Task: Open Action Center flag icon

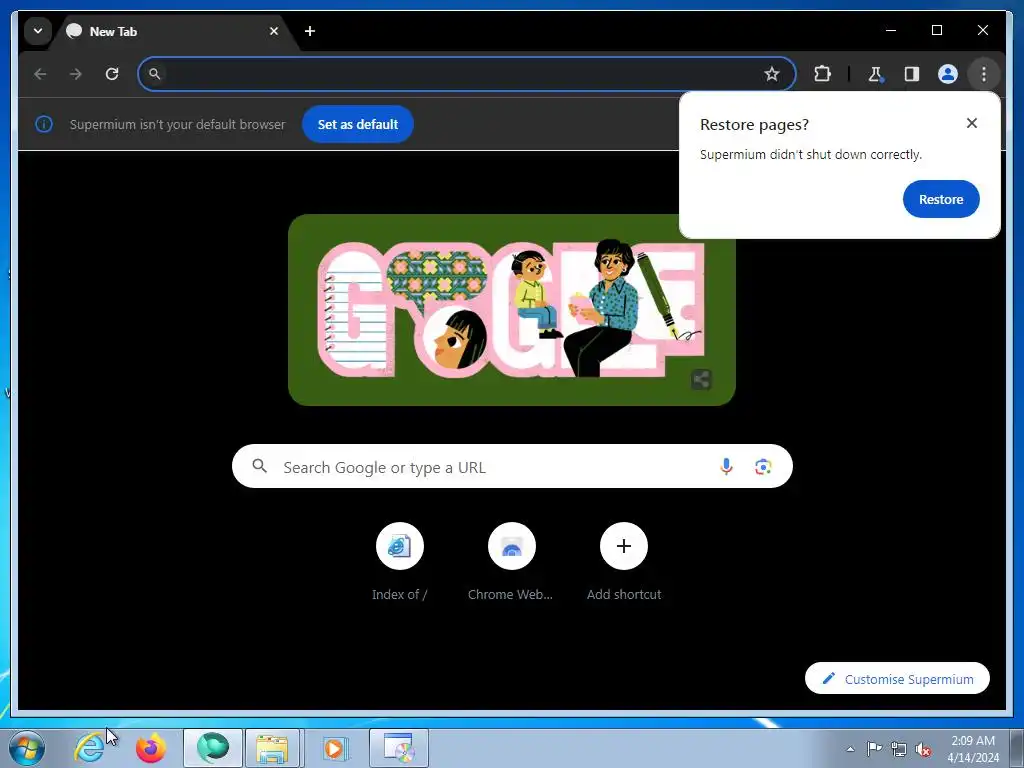Action: point(874,749)
